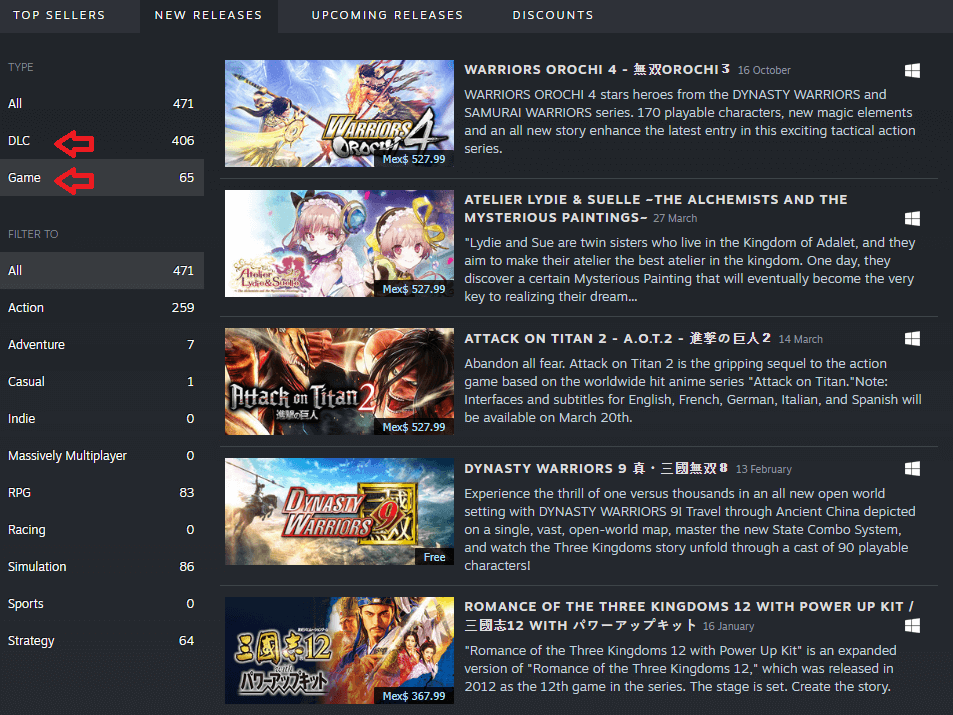The width and height of the screenshot is (953, 715).
Task: Open Romance of Three Kingdoms 12 thumbnail
Action: [339, 650]
